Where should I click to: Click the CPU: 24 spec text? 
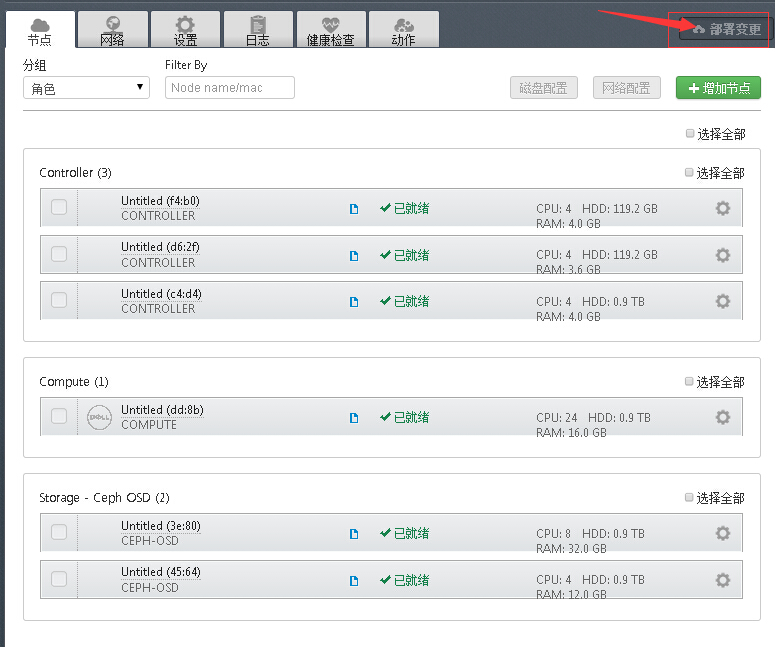click(557, 418)
